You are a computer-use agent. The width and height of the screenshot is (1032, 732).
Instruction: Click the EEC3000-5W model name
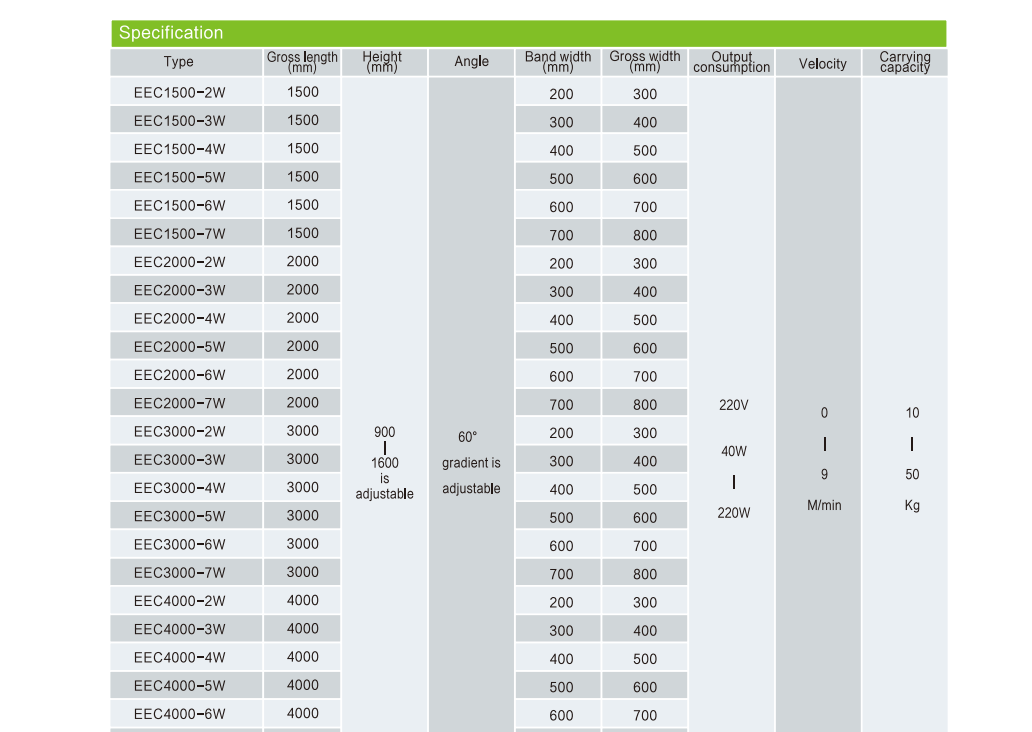180,517
